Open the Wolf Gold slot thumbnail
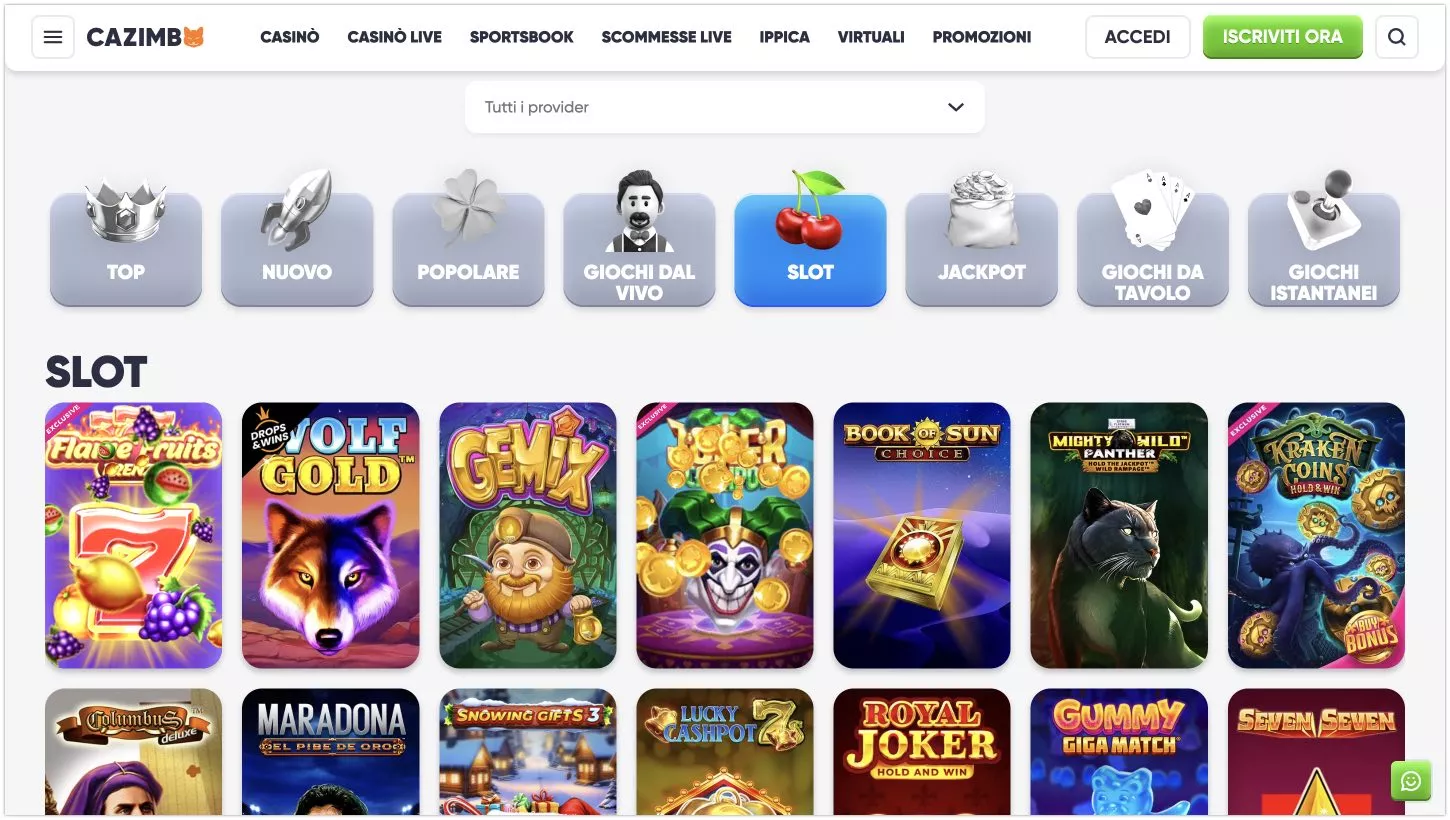This screenshot has width=1450, height=820. [x=331, y=535]
